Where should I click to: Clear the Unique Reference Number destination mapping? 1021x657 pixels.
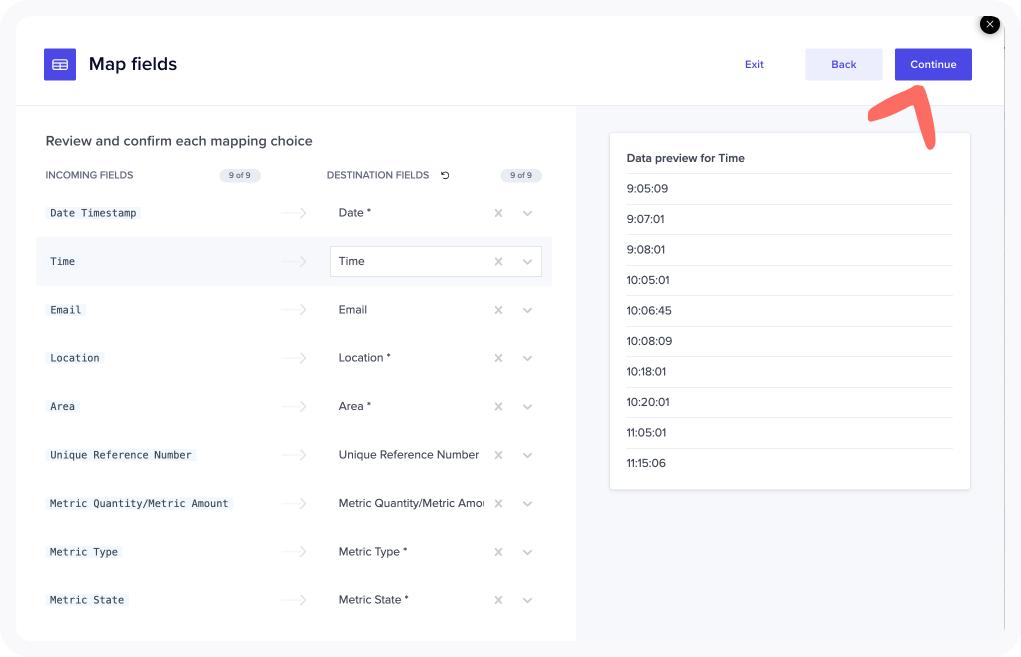498,455
